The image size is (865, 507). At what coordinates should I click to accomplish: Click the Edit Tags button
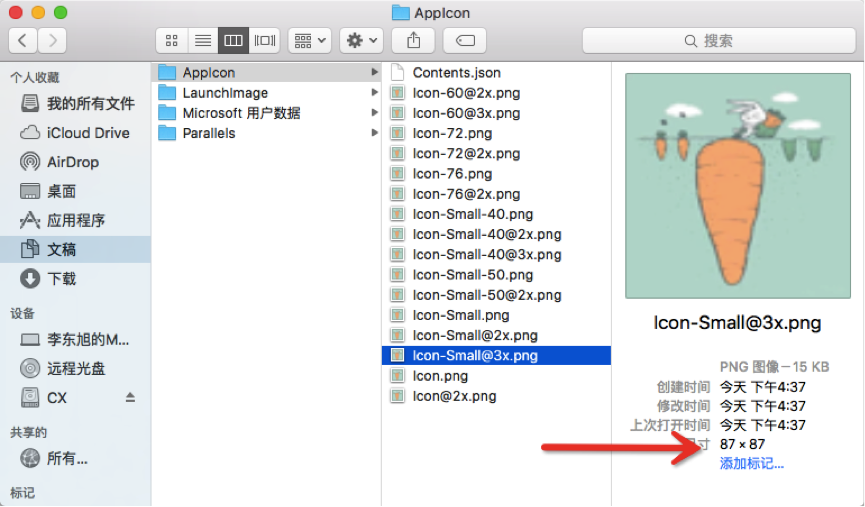pos(464,40)
